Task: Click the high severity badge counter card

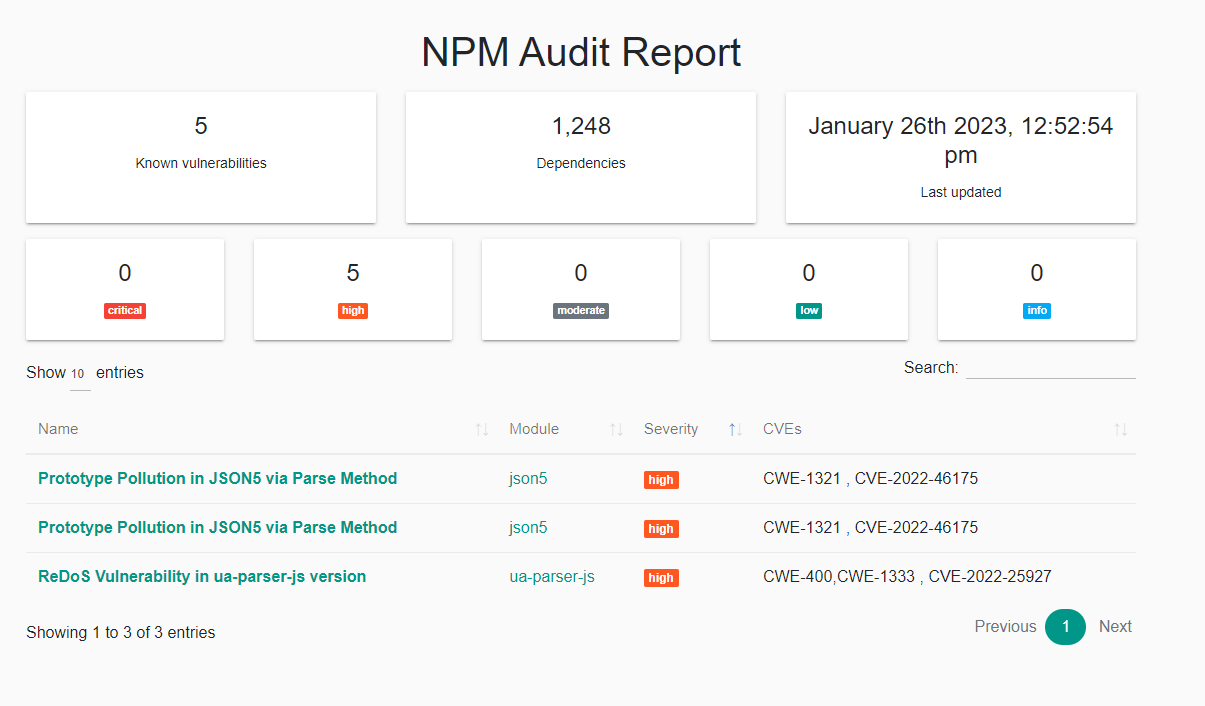Action: (x=352, y=310)
